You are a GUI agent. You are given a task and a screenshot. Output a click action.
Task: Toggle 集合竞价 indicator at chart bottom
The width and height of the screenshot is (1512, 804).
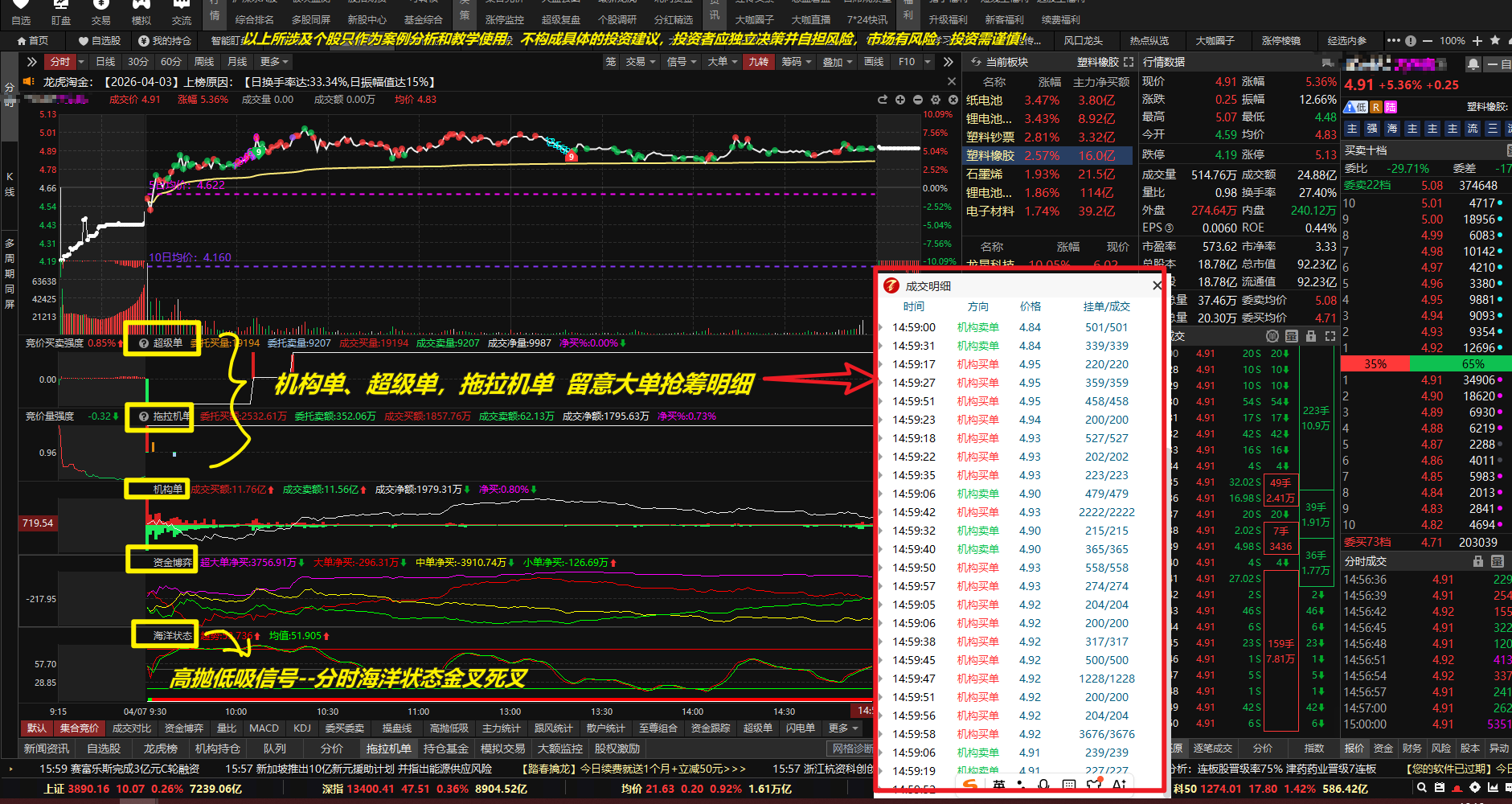click(x=79, y=728)
